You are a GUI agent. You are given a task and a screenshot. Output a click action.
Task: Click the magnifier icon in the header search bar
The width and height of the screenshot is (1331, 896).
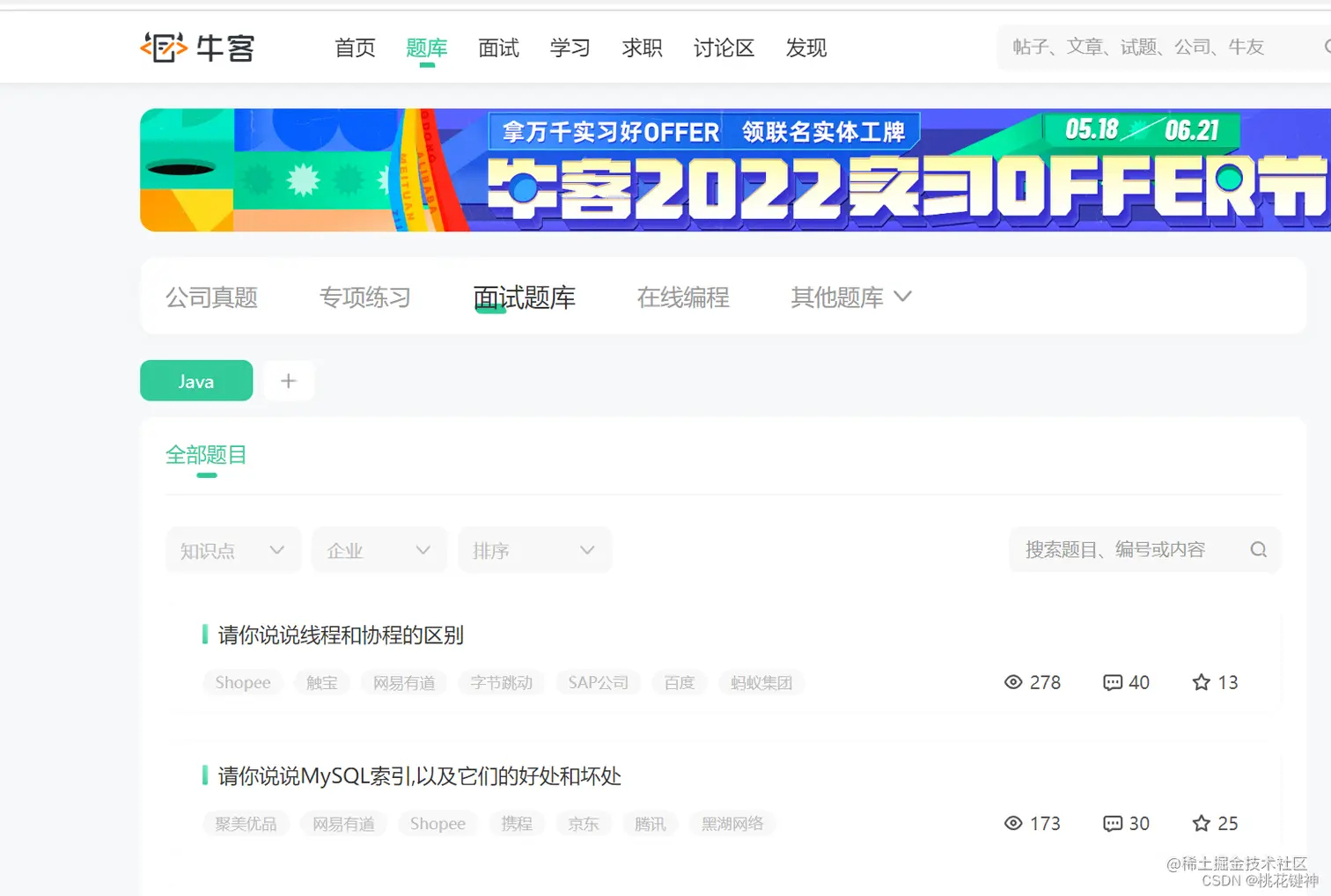point(1326,47)
